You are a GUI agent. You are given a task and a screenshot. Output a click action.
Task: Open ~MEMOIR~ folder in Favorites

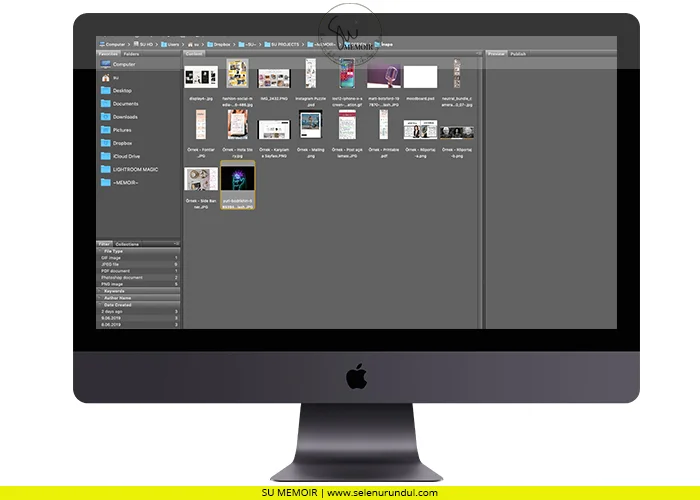[x=106, y=183]
